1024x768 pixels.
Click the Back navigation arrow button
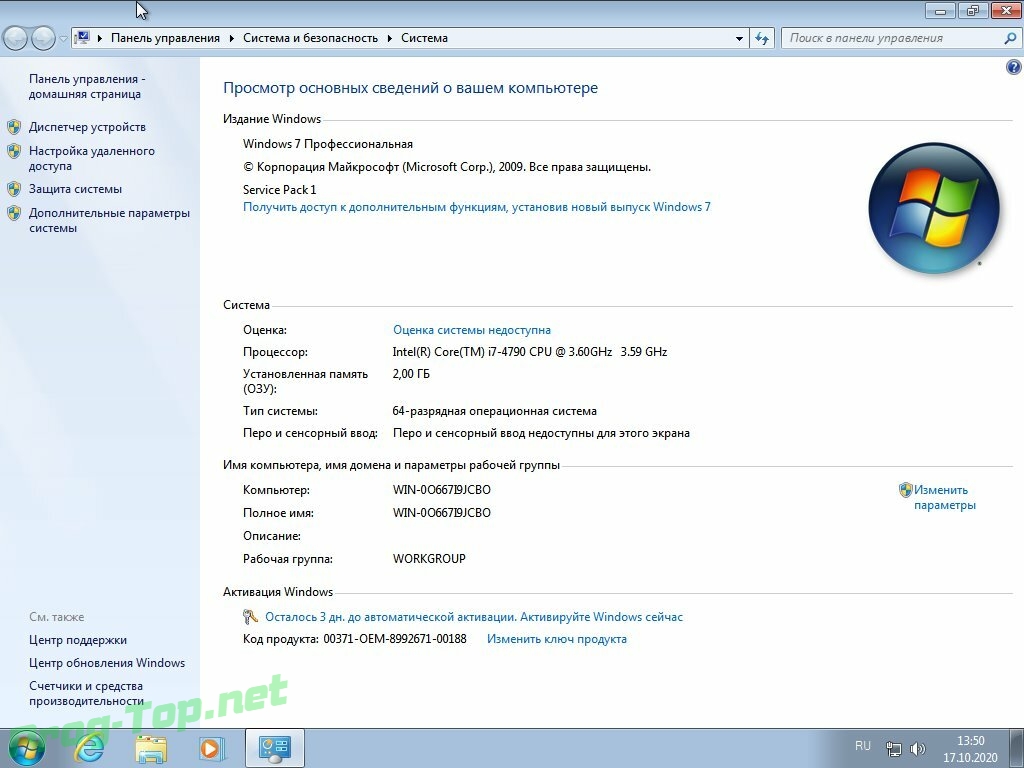click(16, 39)
